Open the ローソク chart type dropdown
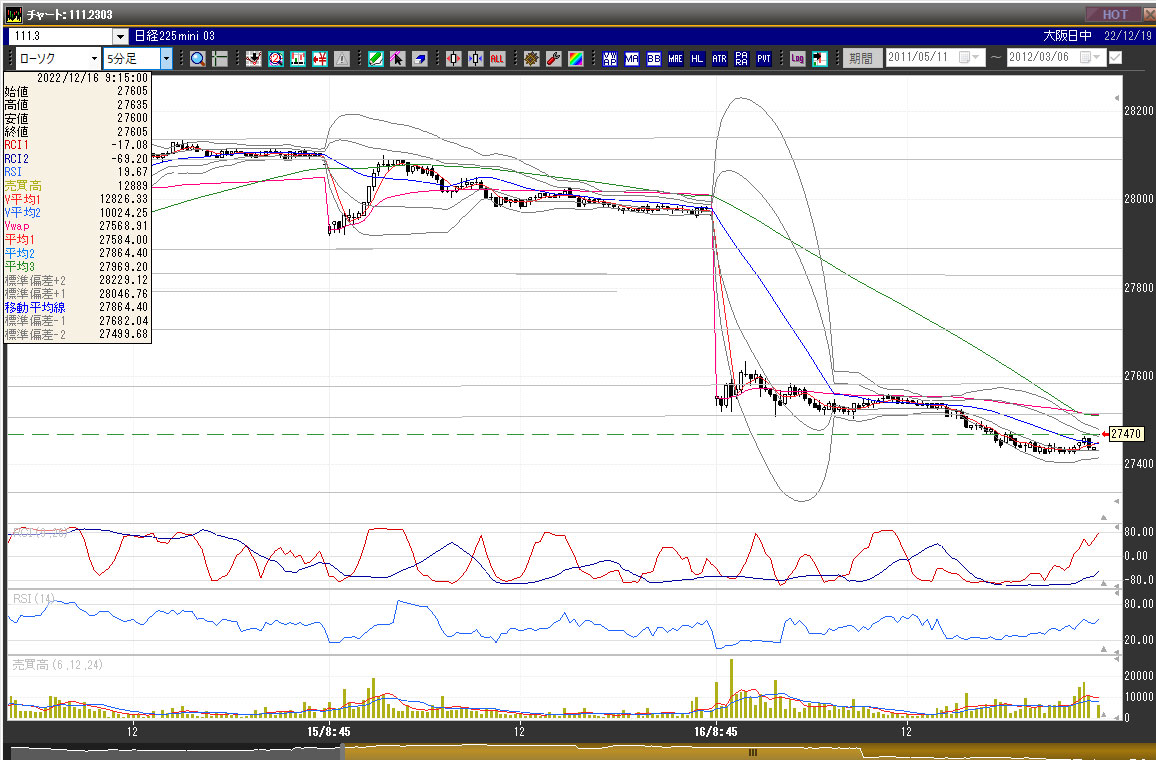The width and height of the screenshot is (1156, 760). pyautogui.click(x=94, y=58)
